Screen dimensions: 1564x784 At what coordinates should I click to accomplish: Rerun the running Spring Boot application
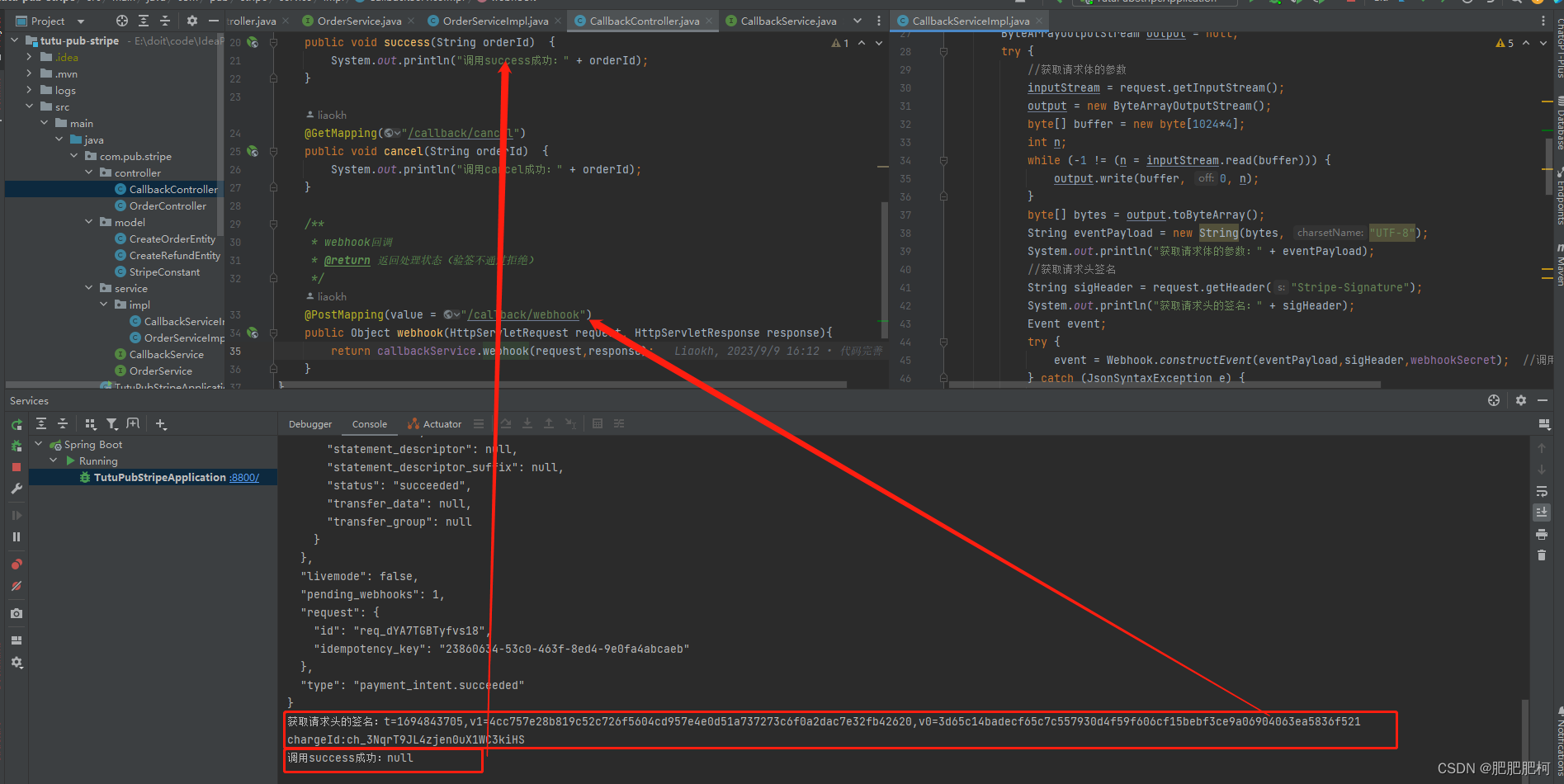click(17, 424)
